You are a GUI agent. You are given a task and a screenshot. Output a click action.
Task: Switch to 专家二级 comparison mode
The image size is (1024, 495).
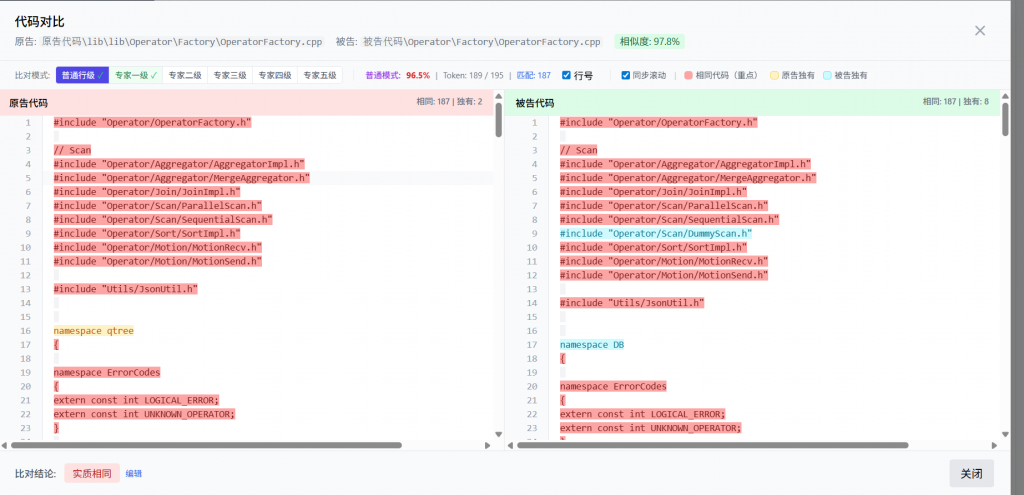pos(185,75)
